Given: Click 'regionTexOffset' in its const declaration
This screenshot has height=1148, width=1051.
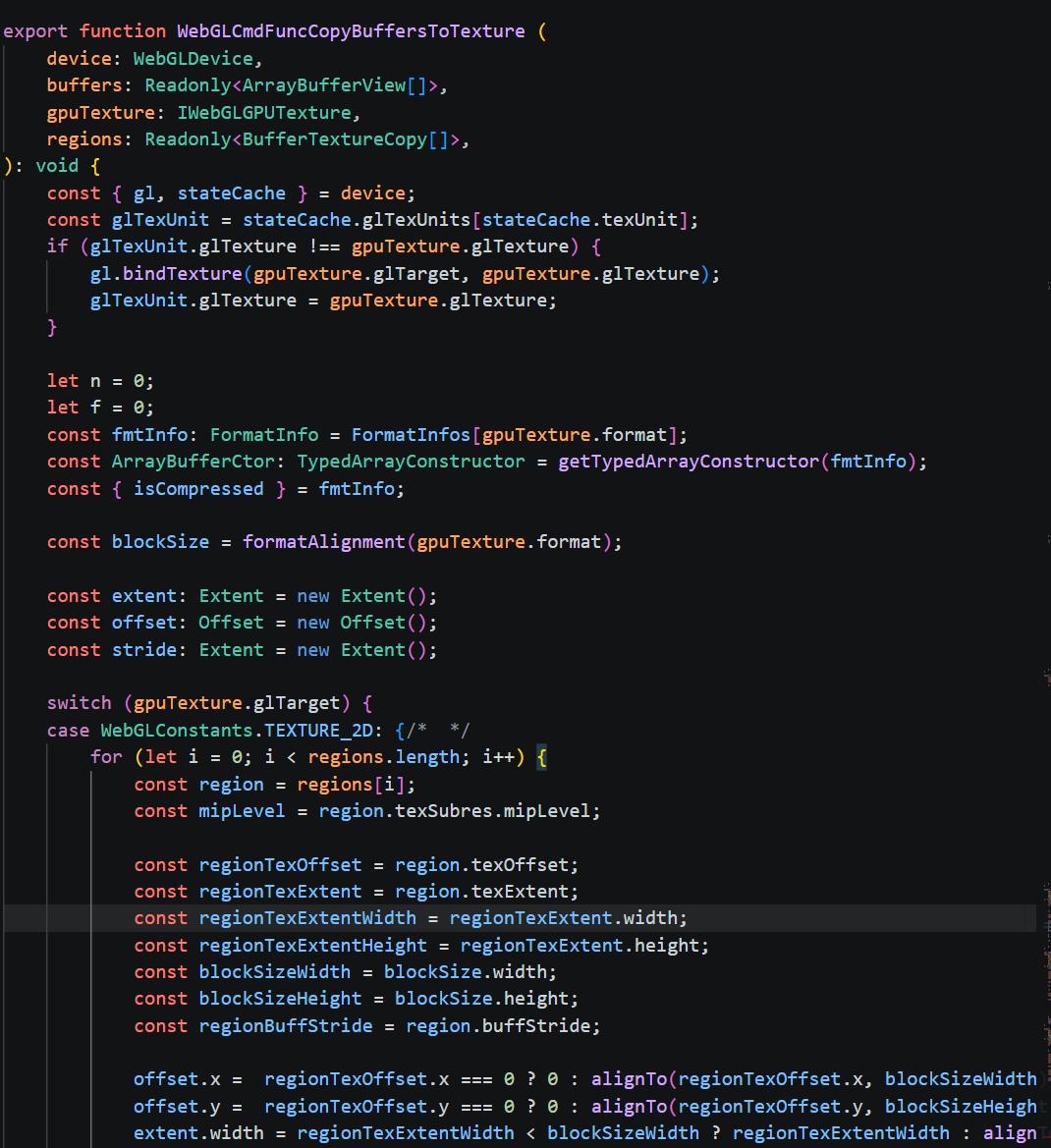Looking at the screenshot, I should click(x=280, y=865).
